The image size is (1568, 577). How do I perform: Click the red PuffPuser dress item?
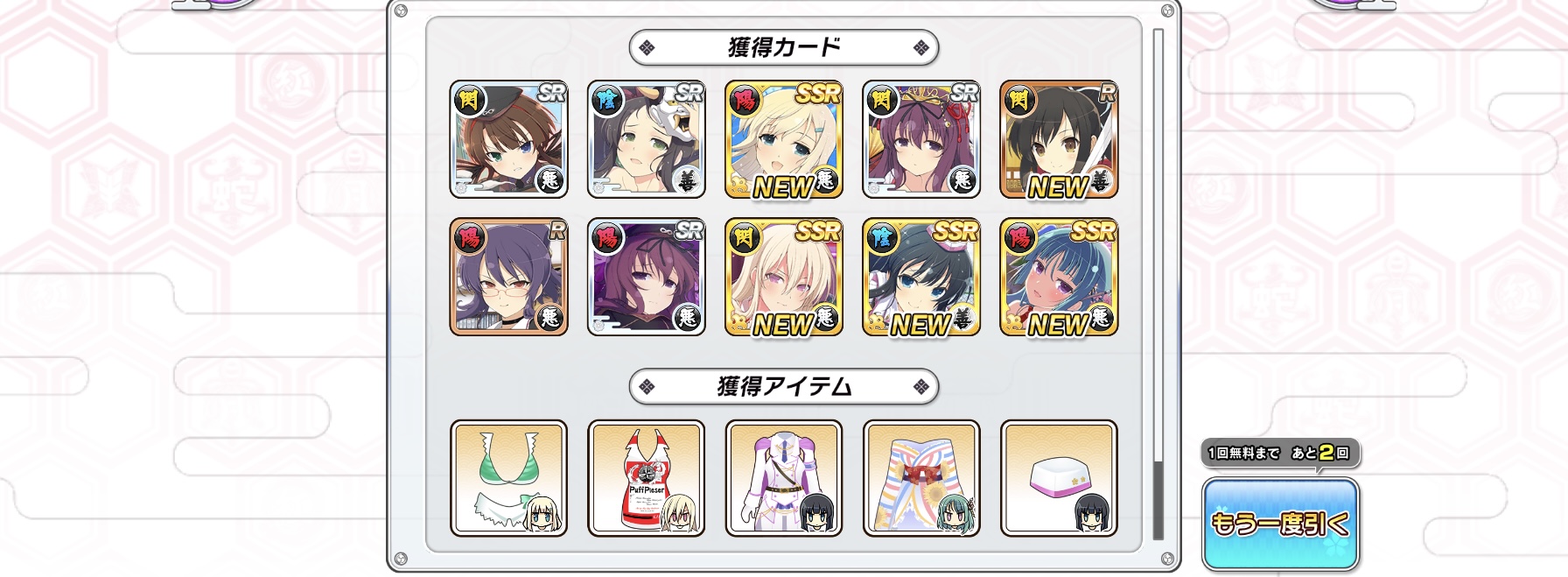(646, 478)
